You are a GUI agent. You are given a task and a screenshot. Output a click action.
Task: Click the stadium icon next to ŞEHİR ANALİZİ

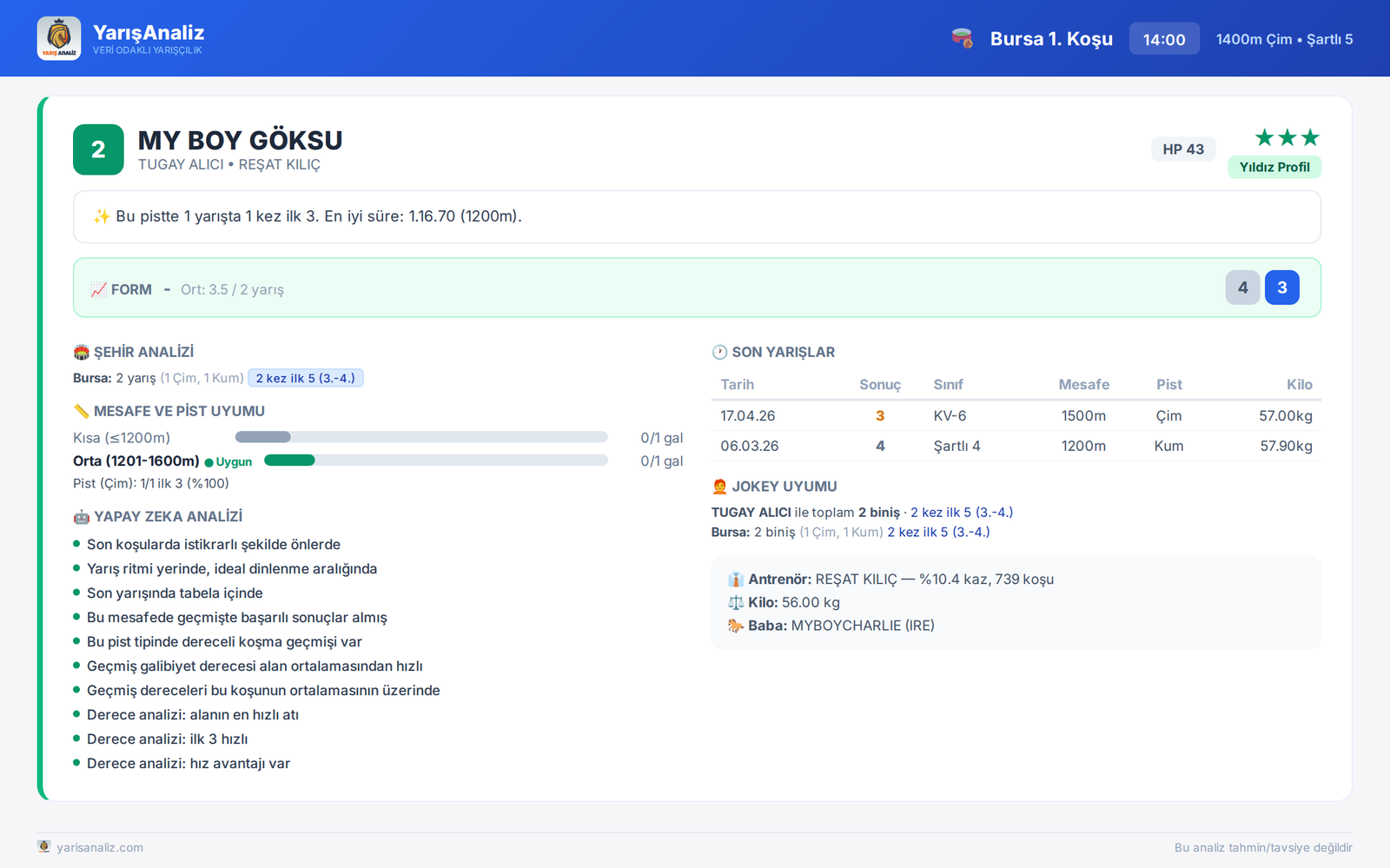click(82, 352)
